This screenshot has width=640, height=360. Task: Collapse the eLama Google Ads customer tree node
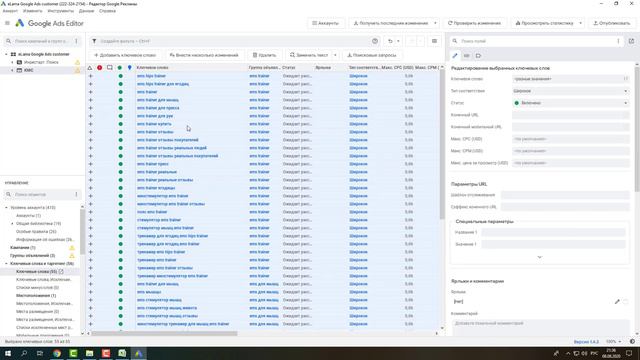(x=6, y=54)
